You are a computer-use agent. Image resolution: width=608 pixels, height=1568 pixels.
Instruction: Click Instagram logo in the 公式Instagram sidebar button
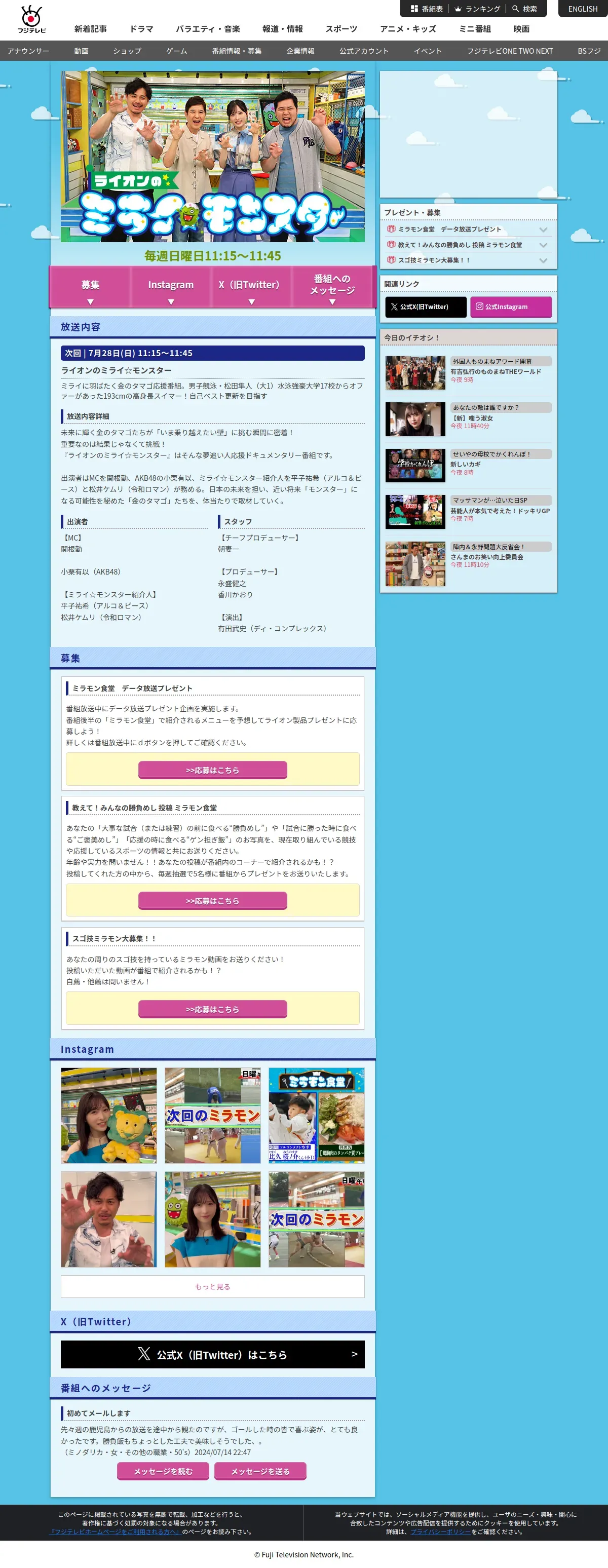coord(480,307)
